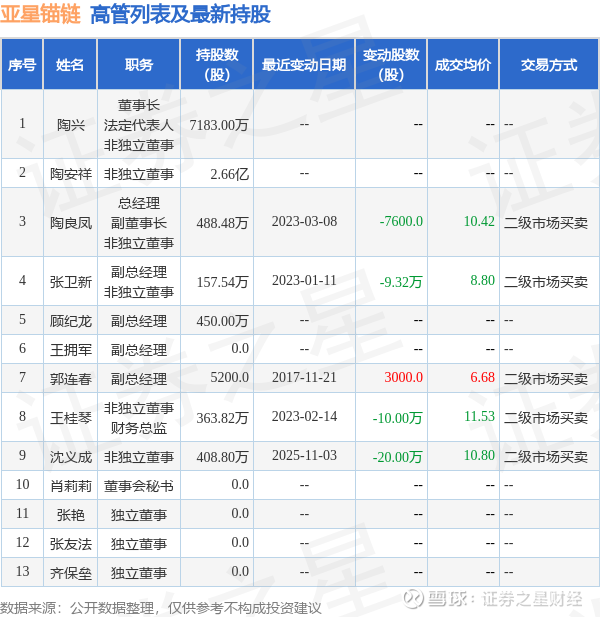The height and width of the screenshot is (617, 600).
Task: Click the 亚星锚链 title text
Action: coord(41,15)
